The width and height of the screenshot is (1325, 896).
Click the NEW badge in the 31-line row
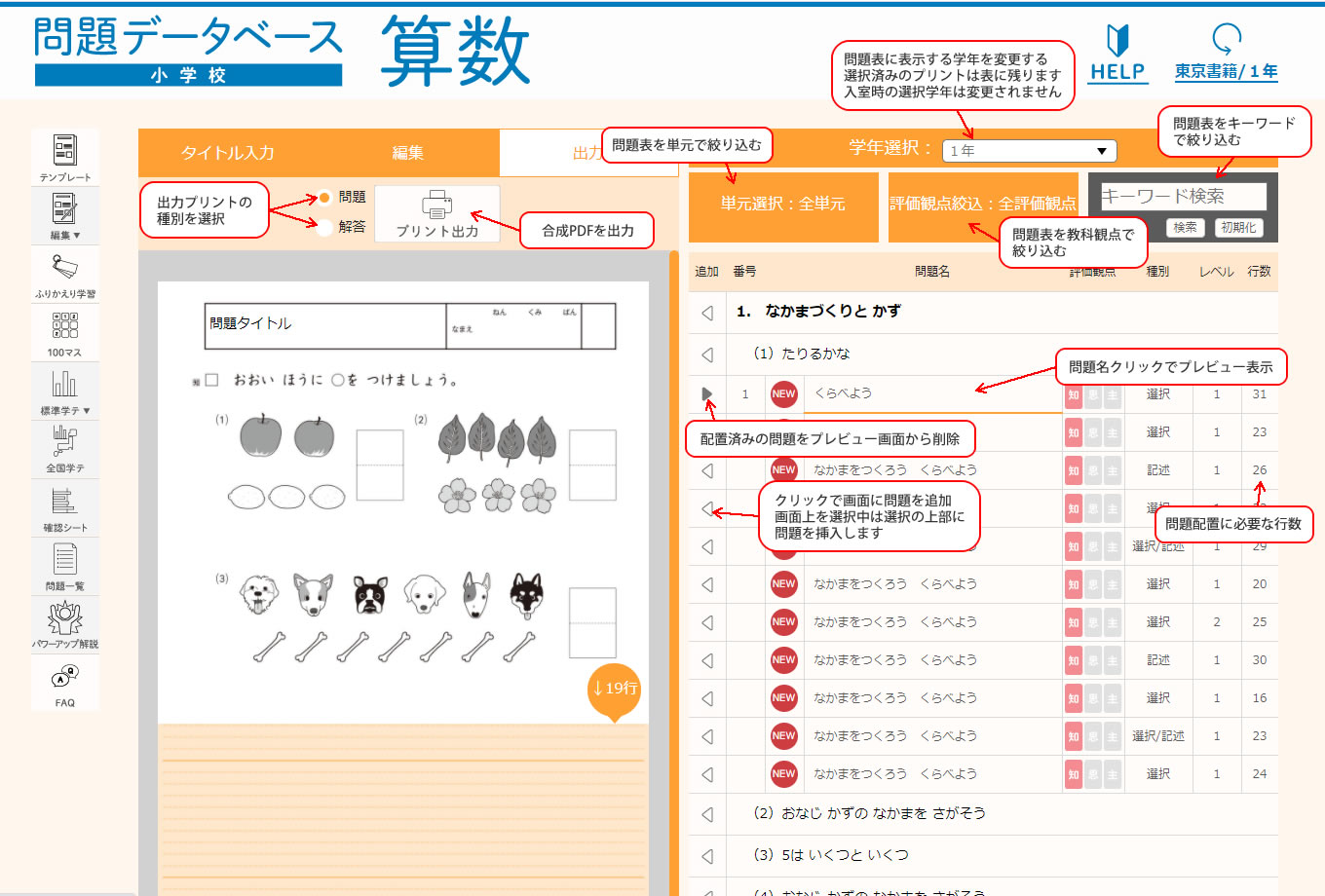pos(784,393)
